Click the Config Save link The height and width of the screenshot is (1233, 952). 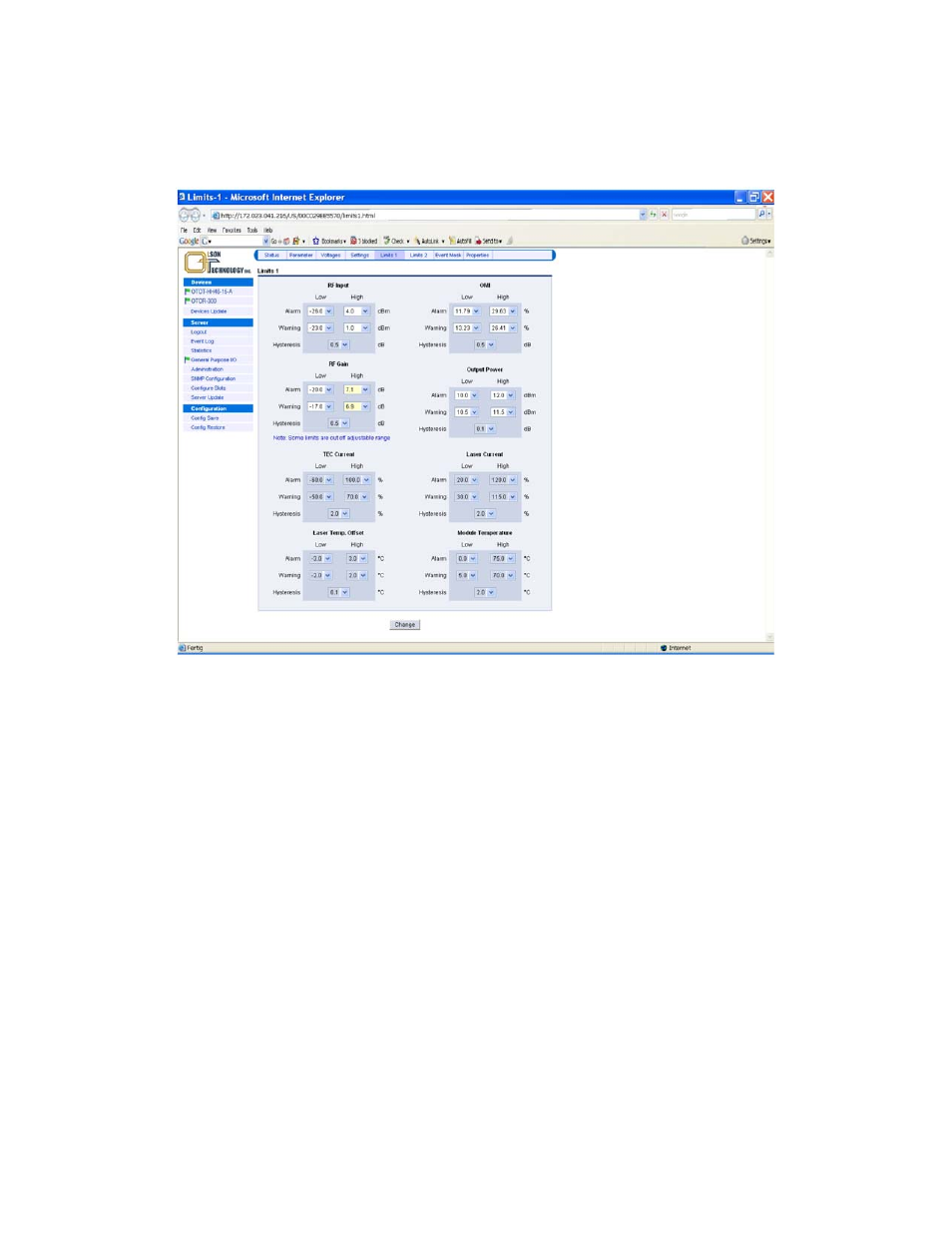pyautogui.click(x=205, y=418)
